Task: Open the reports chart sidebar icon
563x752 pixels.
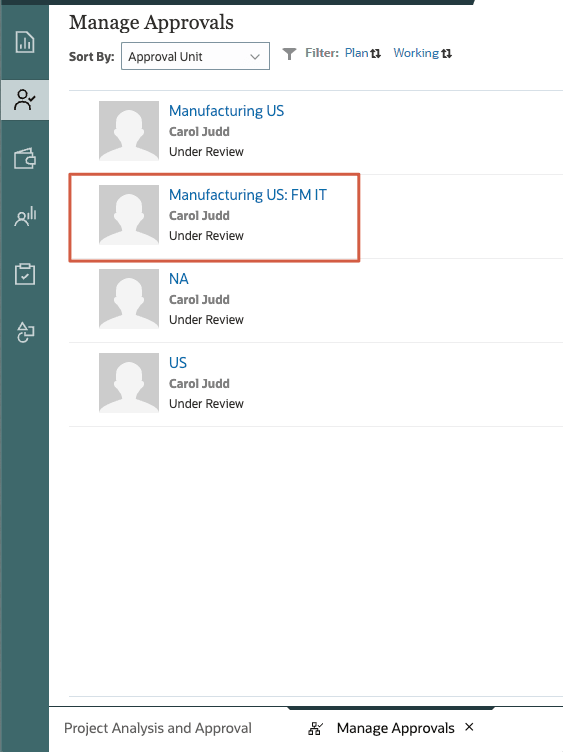Action: coord(24,42)
